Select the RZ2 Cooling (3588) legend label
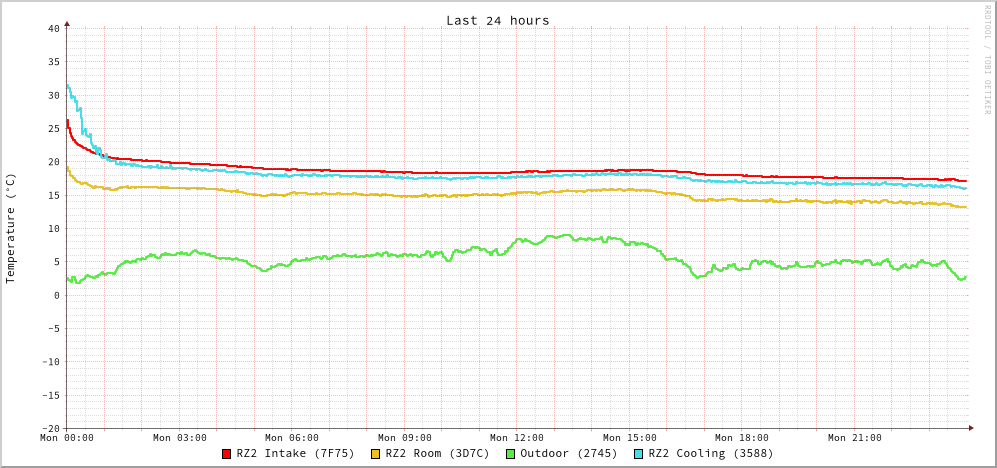The height and width of the screenshot is (468, 997). pyautogui.click(x=710, y=453)
